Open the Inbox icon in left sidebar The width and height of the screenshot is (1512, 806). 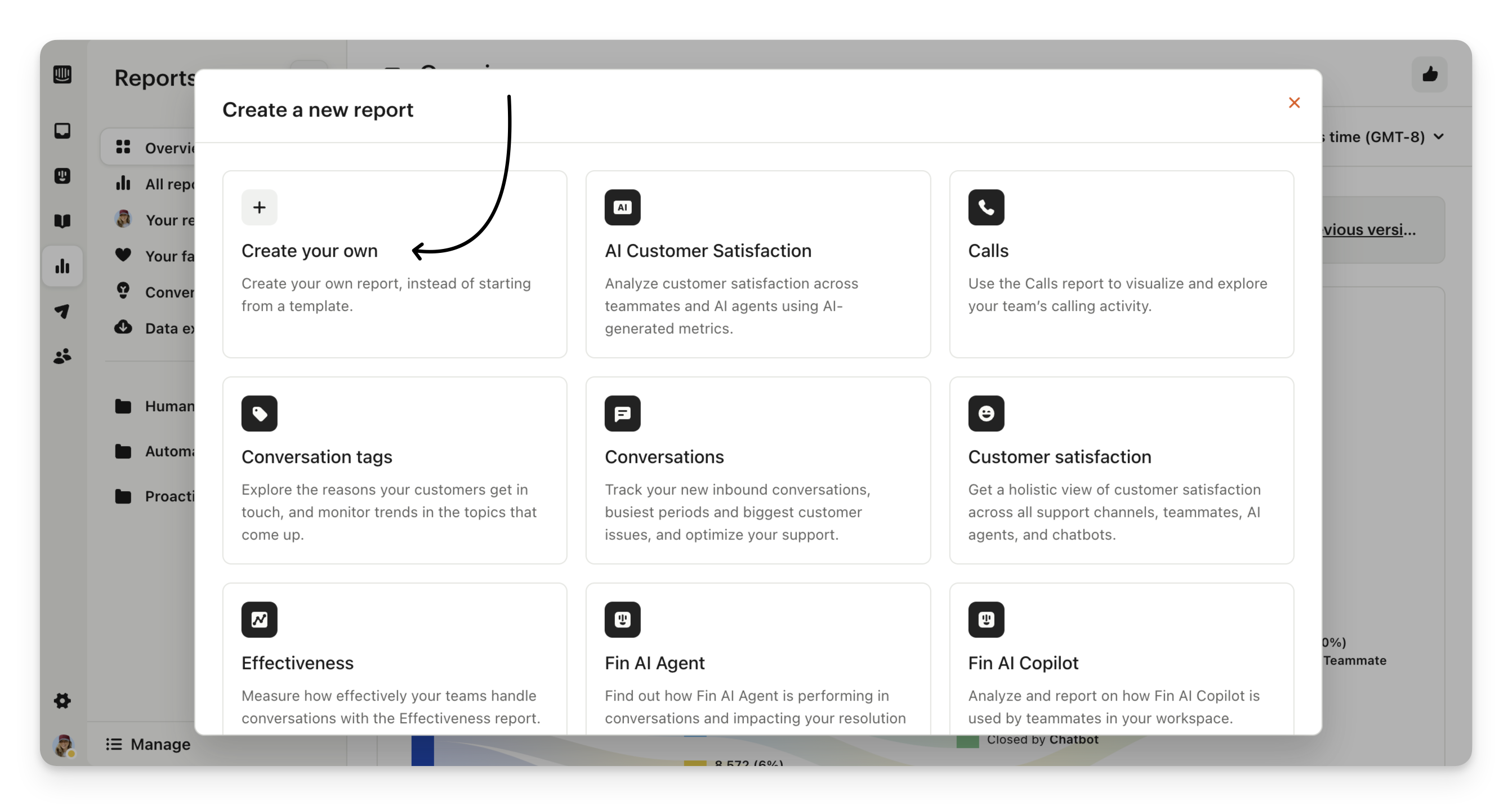pyautogui.click(x=62, y=130)
